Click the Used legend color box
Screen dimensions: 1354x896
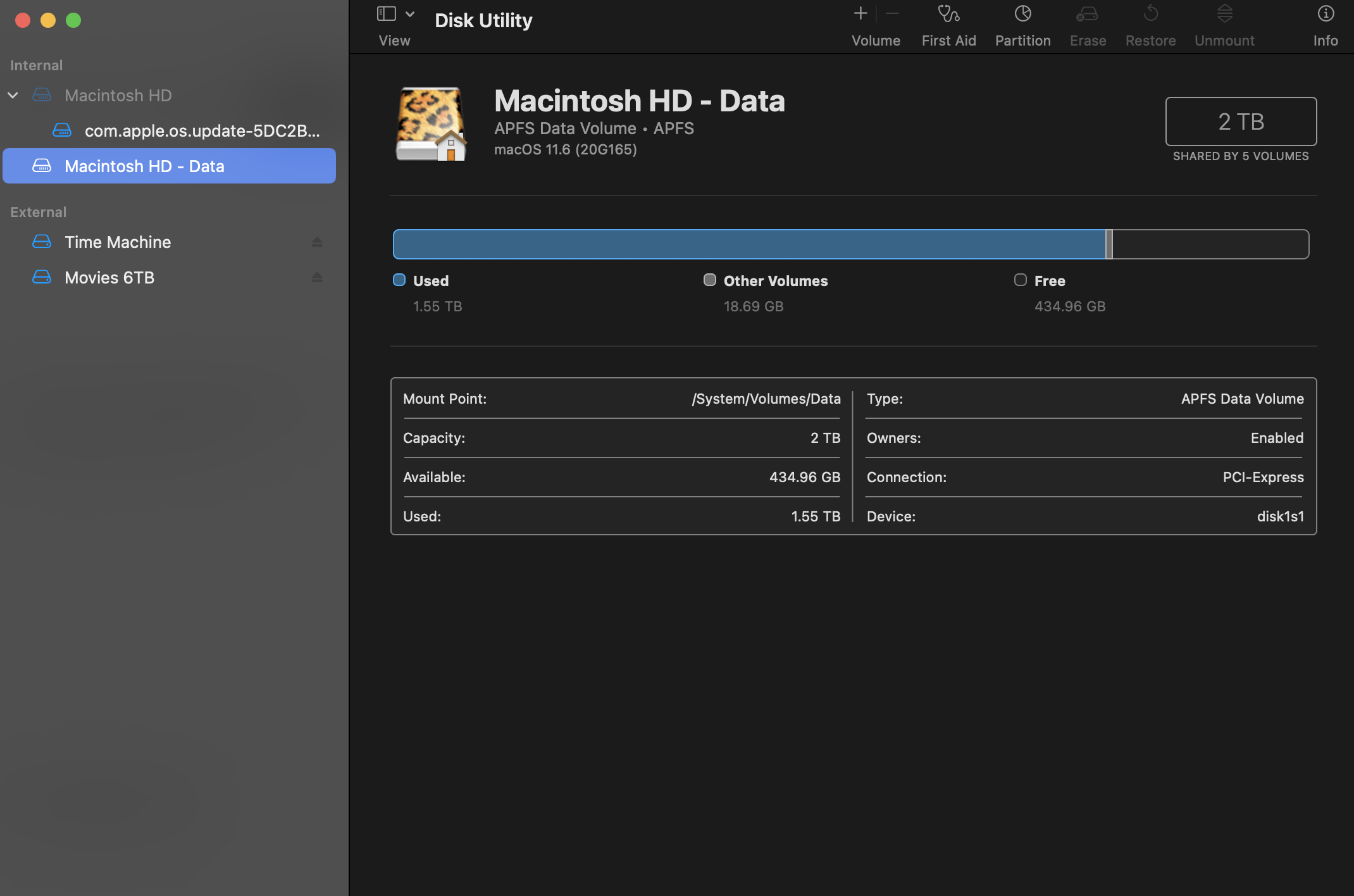(399, 280)
